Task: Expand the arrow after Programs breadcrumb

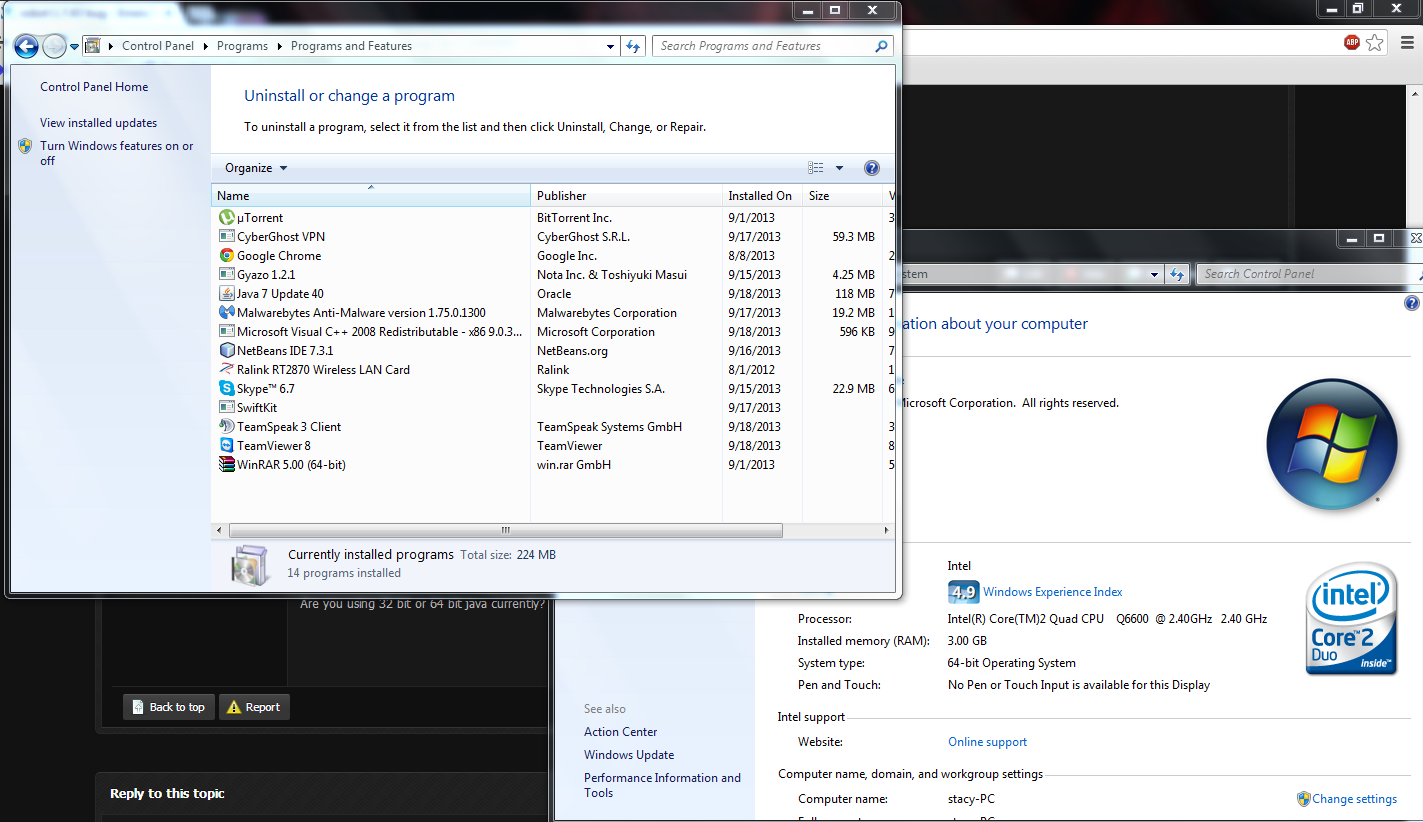Action: [280, 46]
